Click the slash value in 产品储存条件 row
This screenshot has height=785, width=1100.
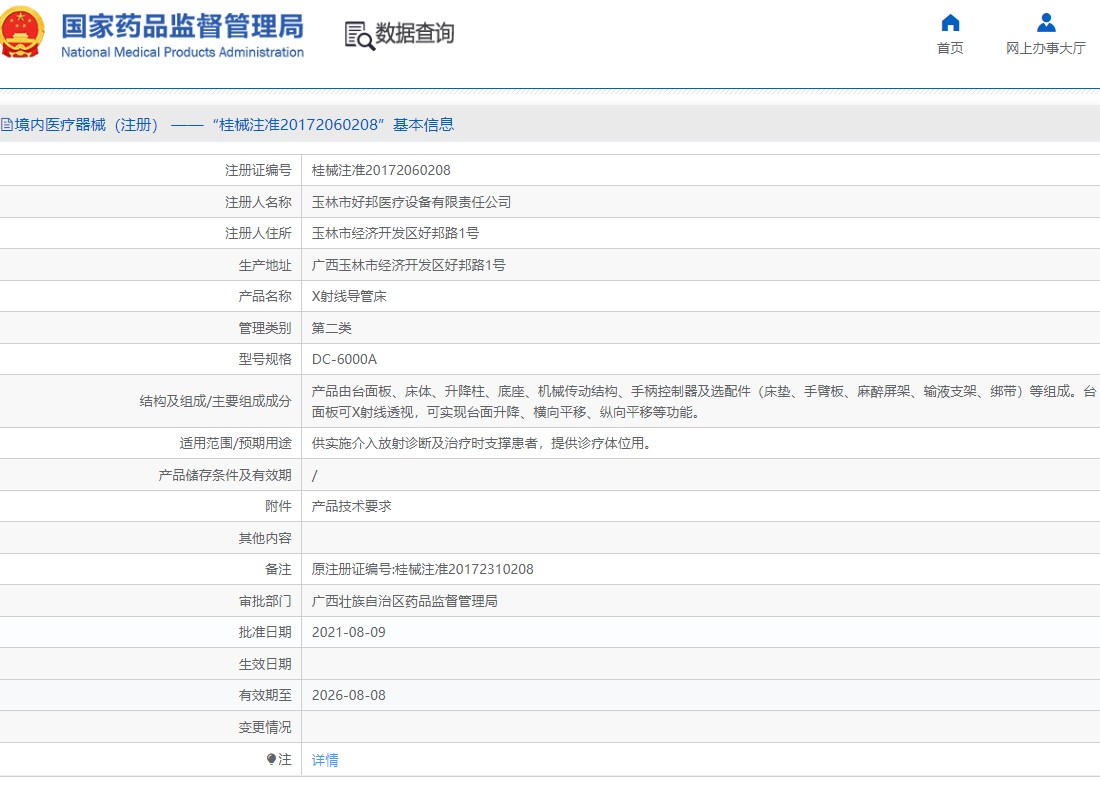(314, 475)
